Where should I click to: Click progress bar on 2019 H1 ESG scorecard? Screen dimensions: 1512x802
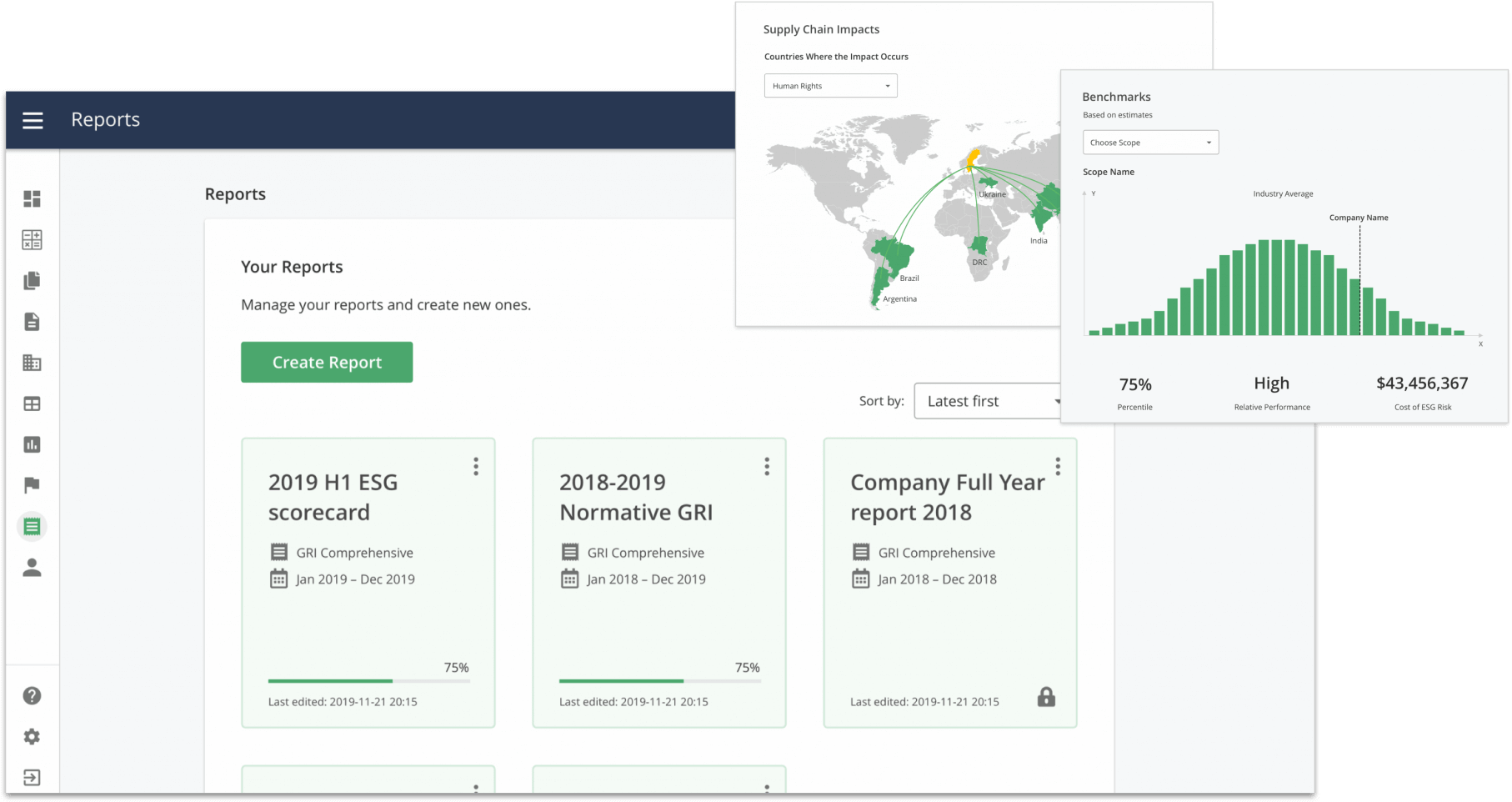(368, 681)
